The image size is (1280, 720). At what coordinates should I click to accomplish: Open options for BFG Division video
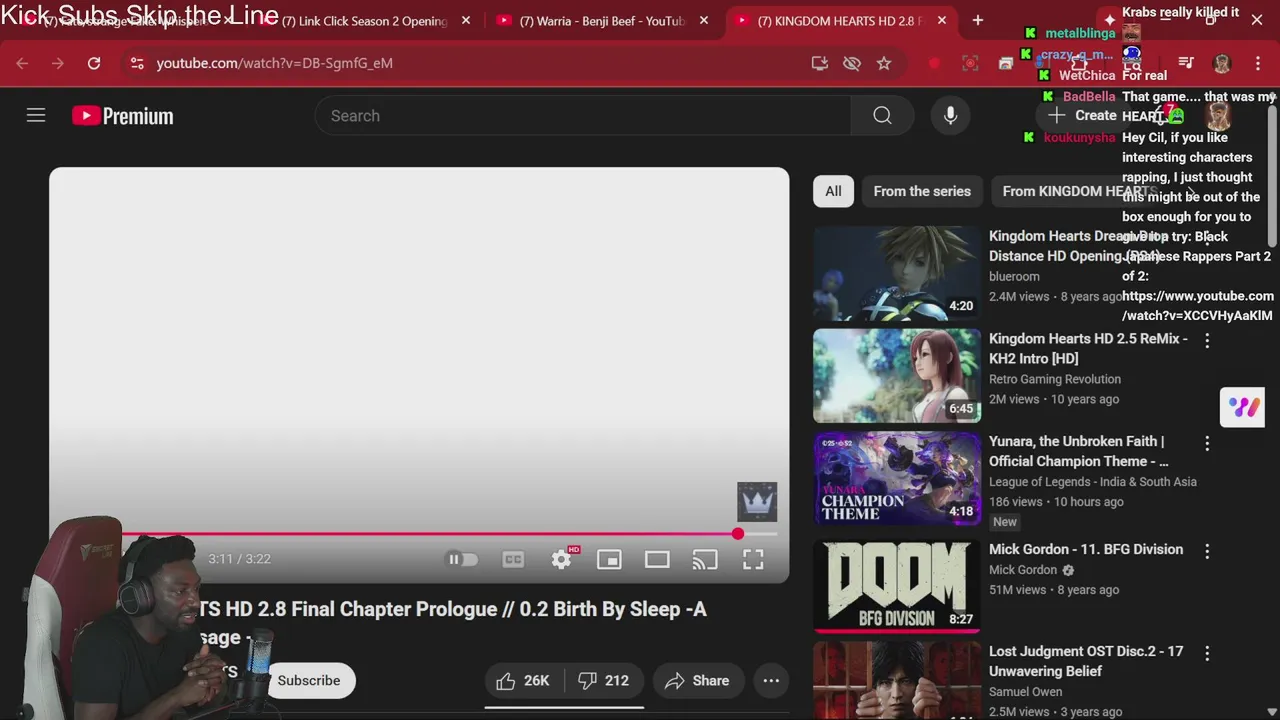(x=1207, y=551)
